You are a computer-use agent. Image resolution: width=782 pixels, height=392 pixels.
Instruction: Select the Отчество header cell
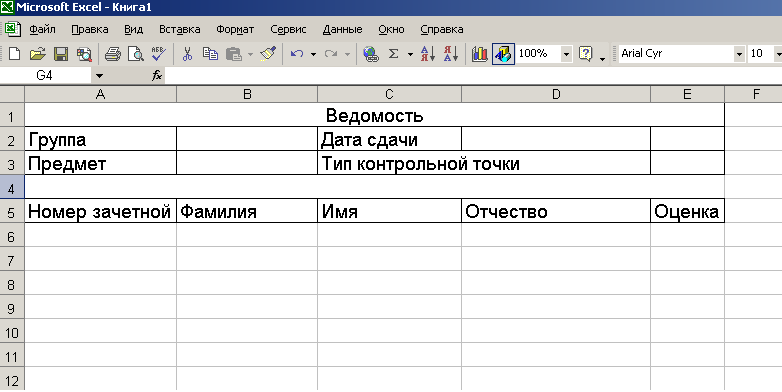click(x=556, y=211)
